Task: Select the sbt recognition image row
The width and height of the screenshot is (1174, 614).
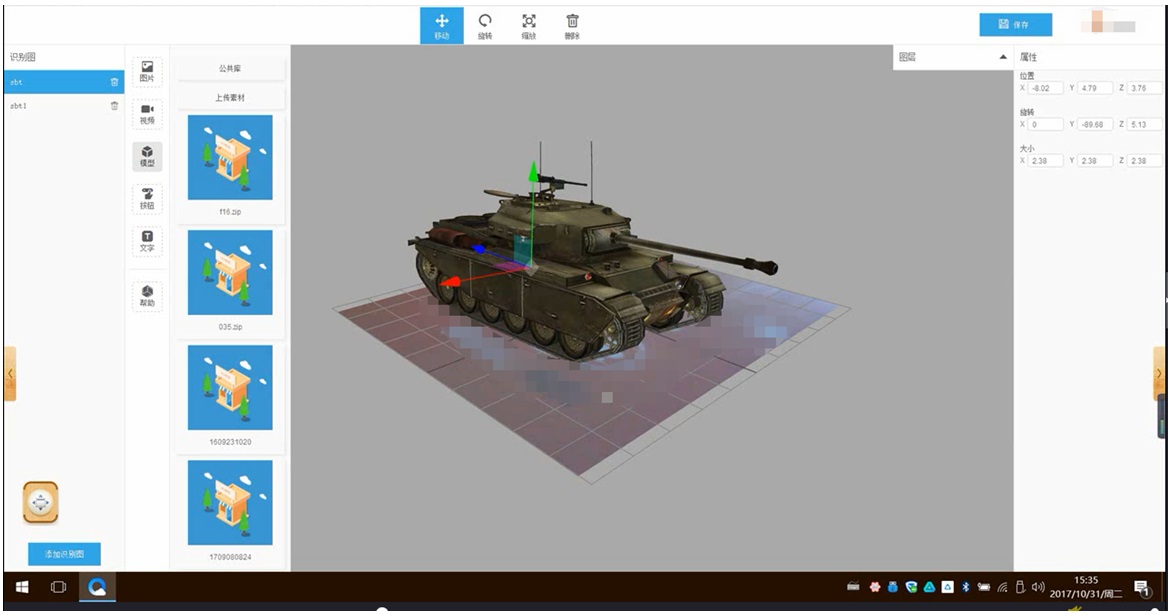Action: [x=64, y=82]
